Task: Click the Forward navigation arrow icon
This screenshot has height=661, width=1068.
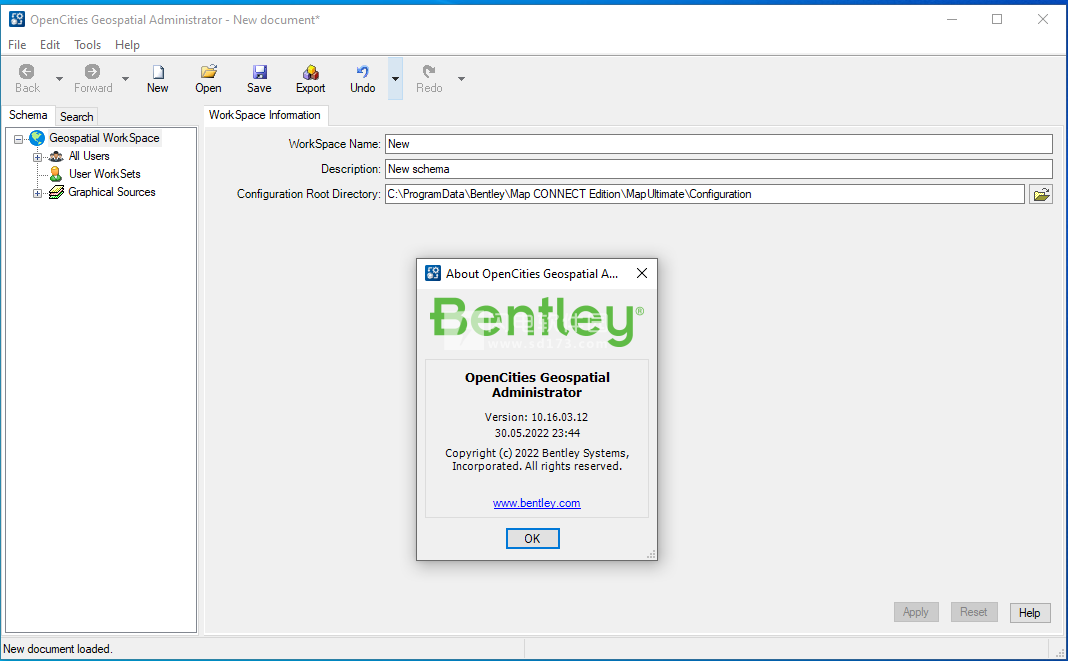Action: click(92, 72)
